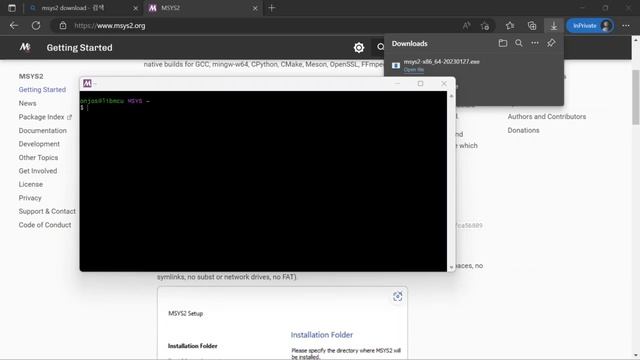
Task: Add this page to favorites
Action: pyautogui.click(x=485, y=26)
